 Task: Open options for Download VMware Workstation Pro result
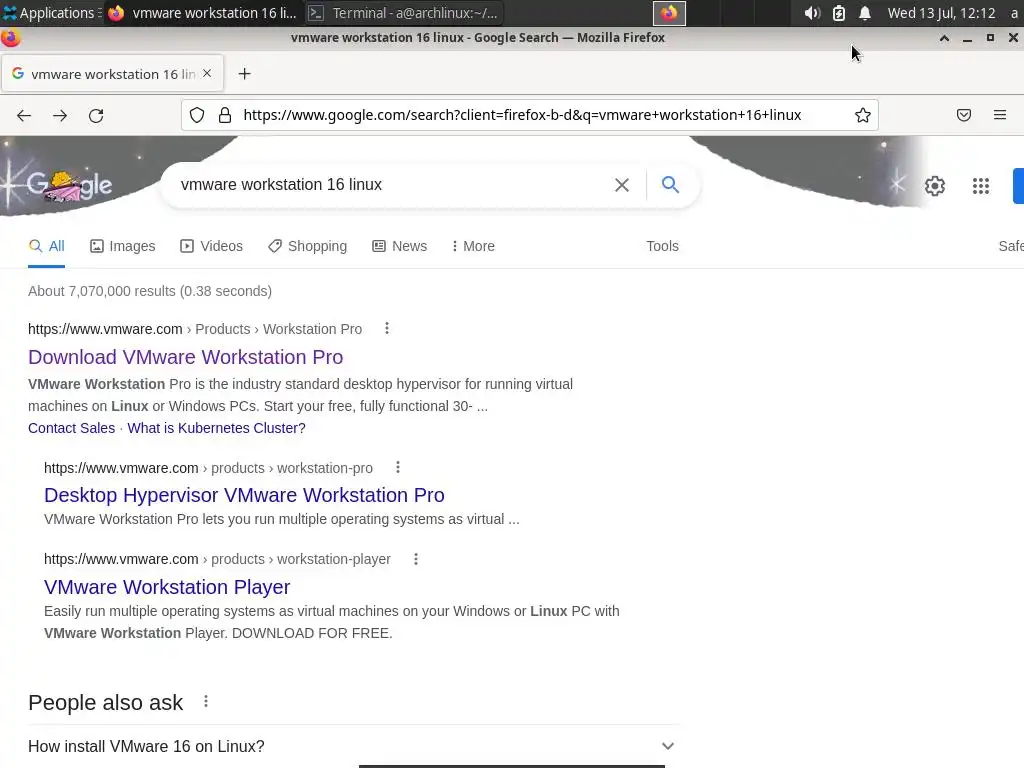pos(387,328)
